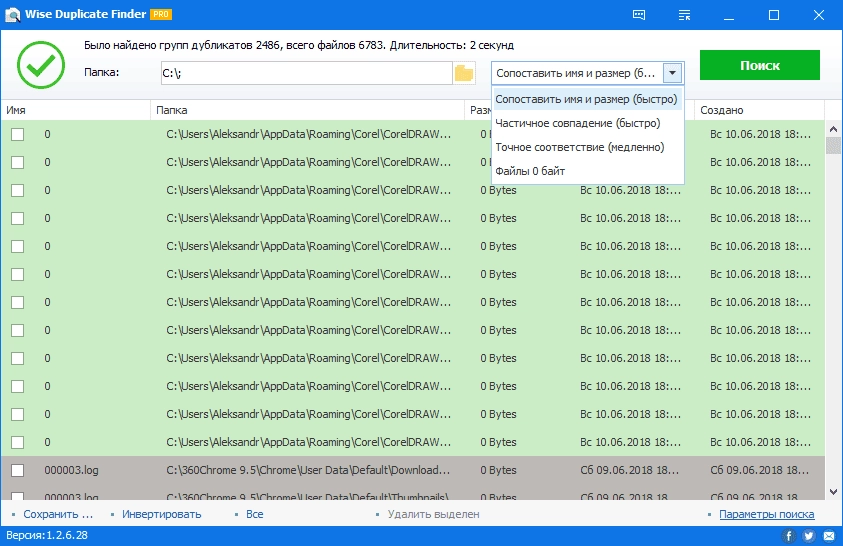Click the Twitter icon in status bar
Image resolution: width=843 pixels, height=546 pixels.
[x=809, y=536]
